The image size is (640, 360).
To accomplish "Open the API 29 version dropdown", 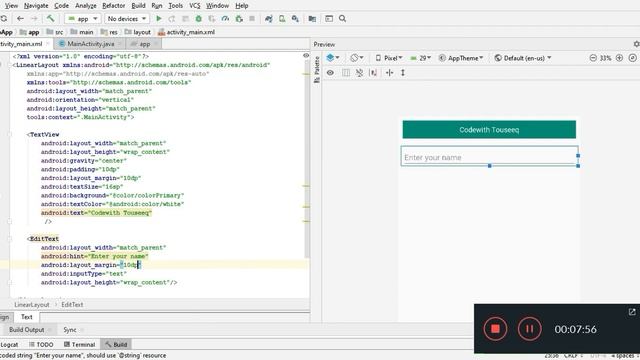I will (x=420, y=58).
